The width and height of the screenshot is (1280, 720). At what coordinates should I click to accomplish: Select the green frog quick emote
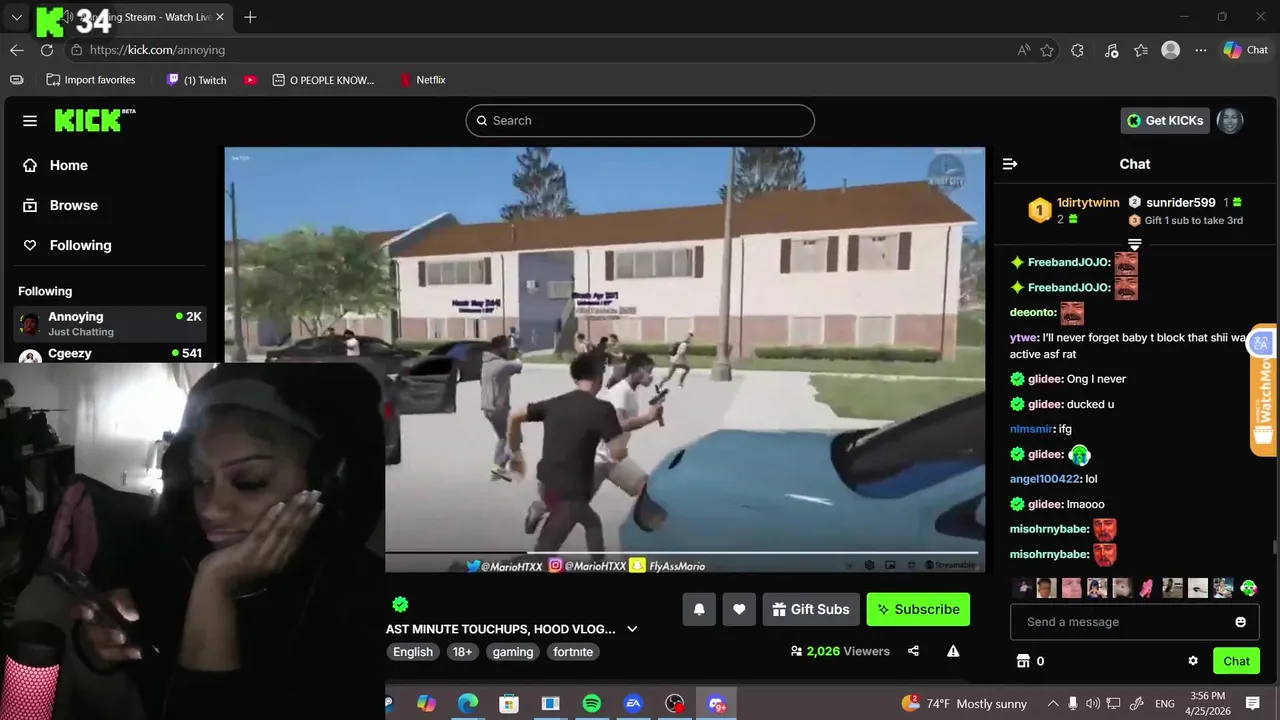(1248, 588)
